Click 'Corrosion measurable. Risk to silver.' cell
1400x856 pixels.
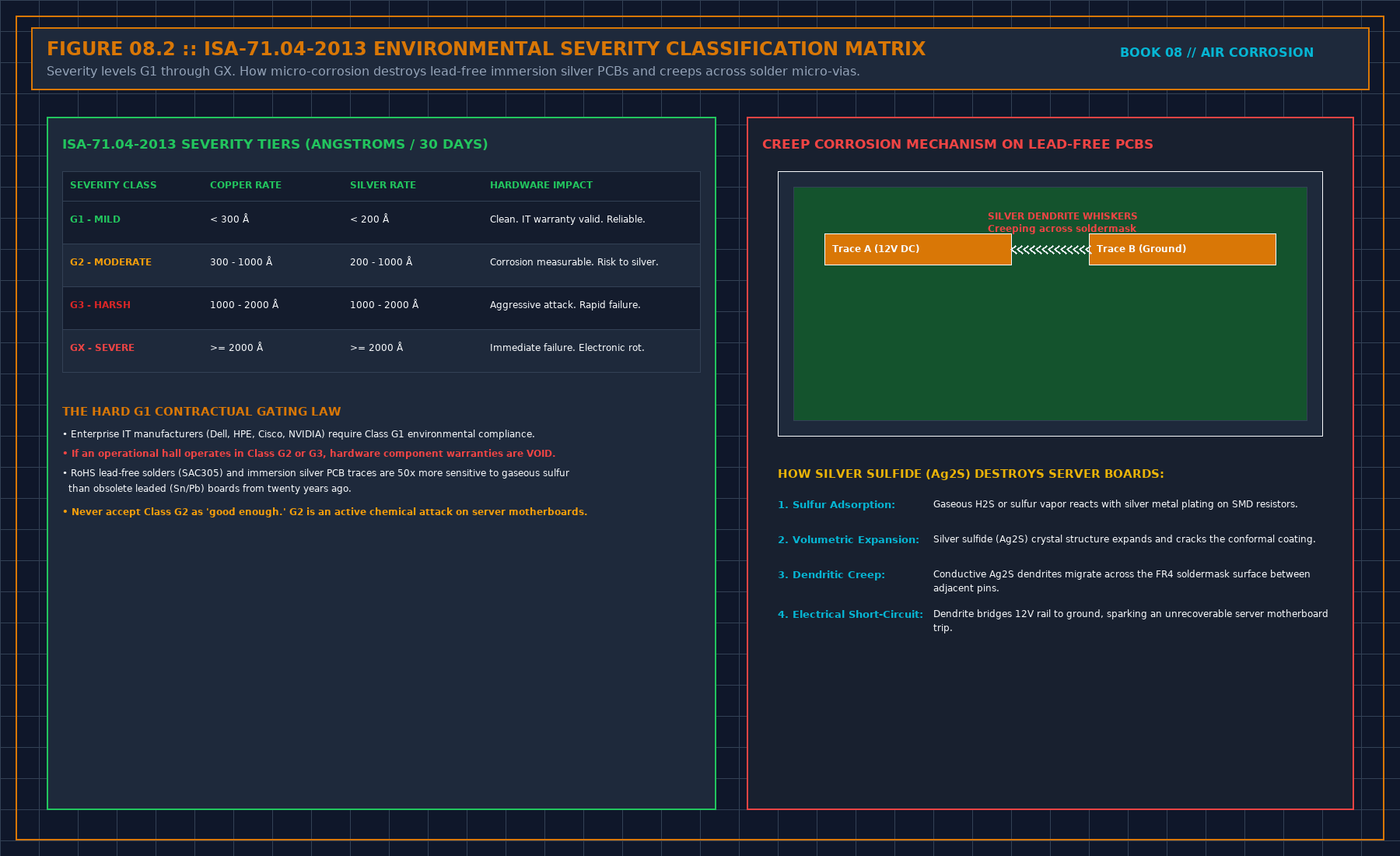(574, 262)
